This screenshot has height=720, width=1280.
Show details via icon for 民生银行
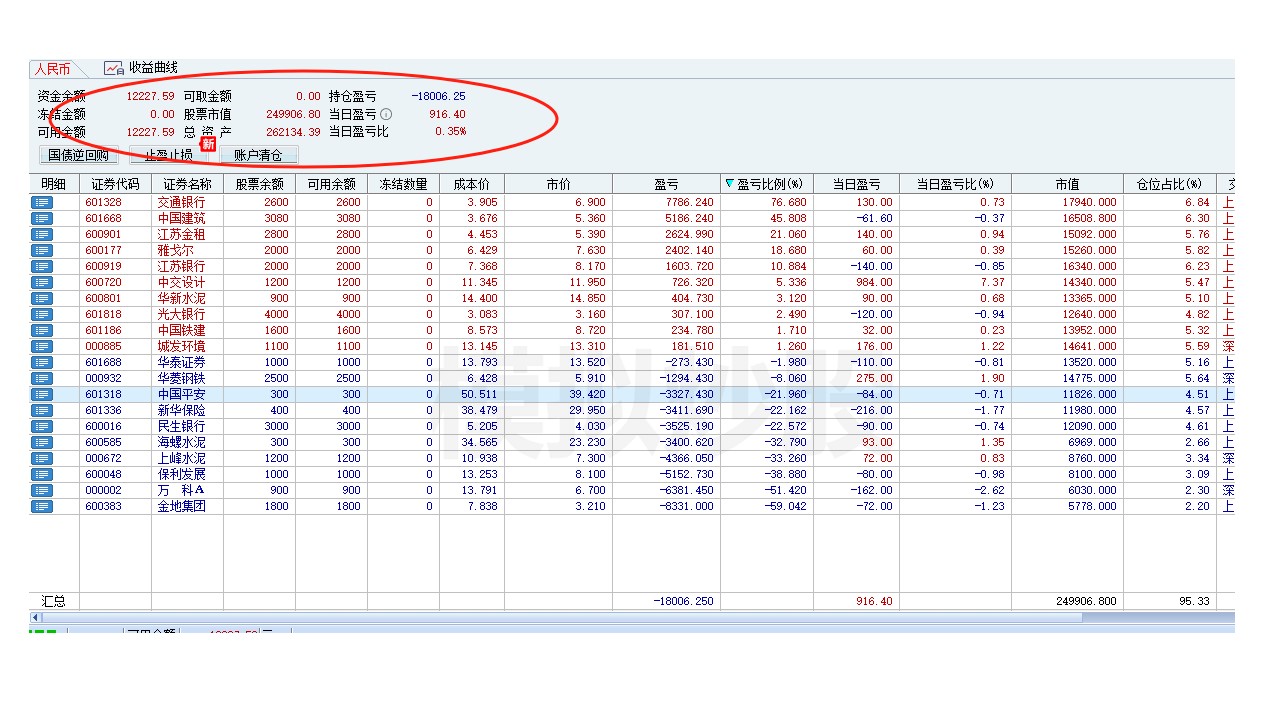pos(42,426)
